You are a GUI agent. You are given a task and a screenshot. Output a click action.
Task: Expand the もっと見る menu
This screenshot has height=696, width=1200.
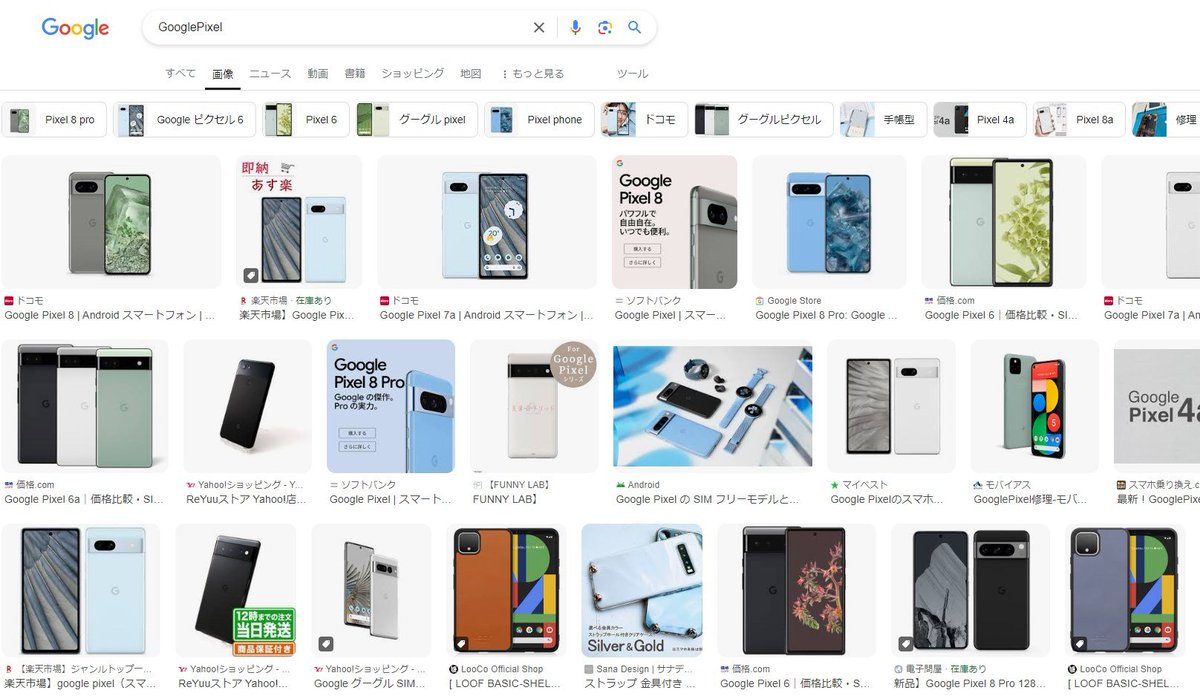click(x=533, y=74)
